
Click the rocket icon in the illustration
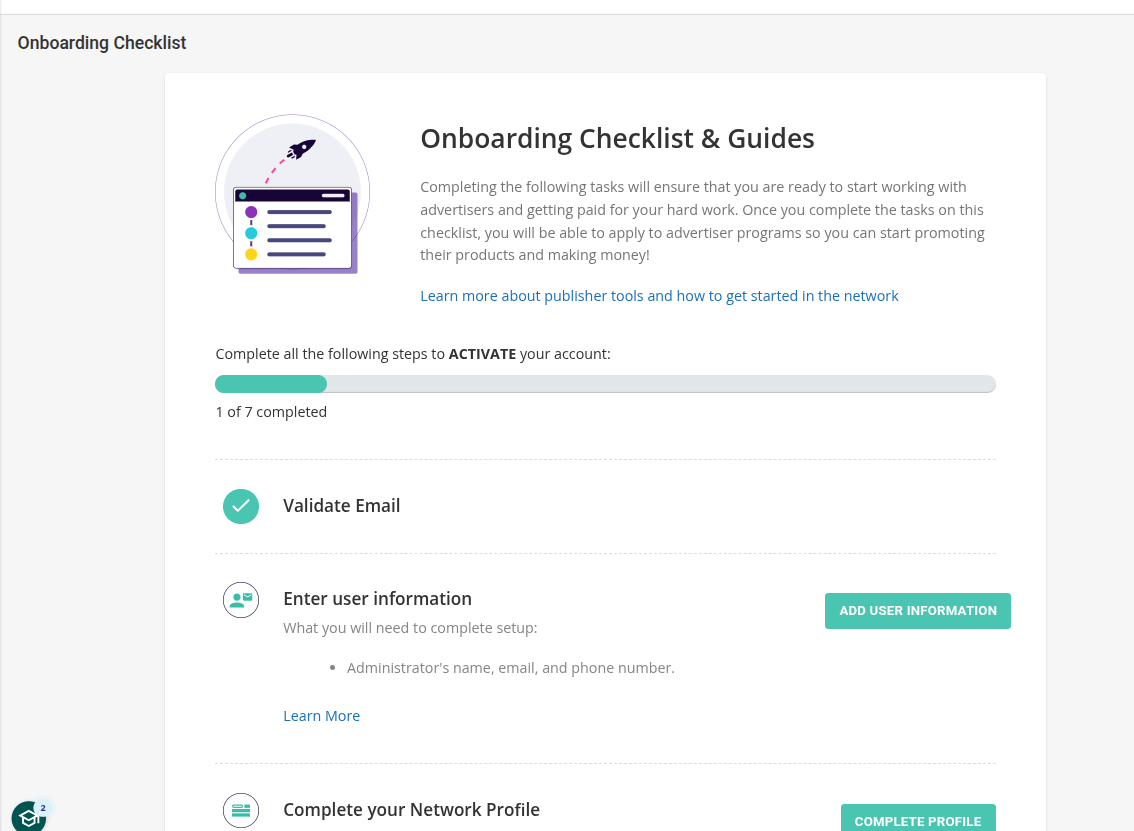point(300,150)
